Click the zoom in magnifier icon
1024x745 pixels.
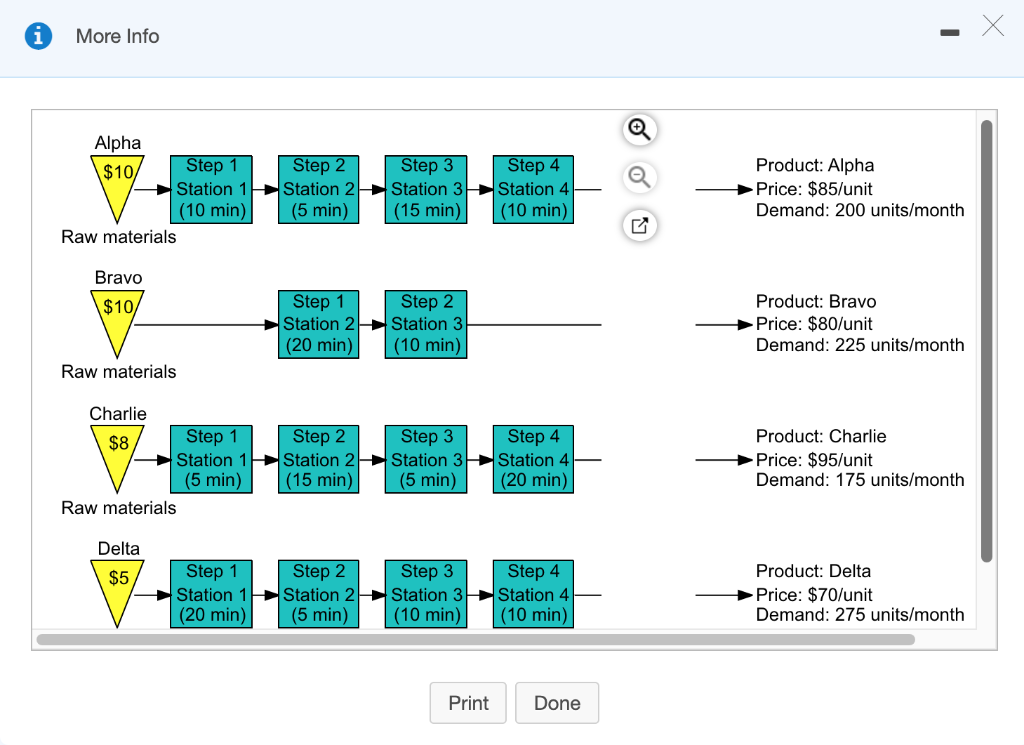pos(639,129)
